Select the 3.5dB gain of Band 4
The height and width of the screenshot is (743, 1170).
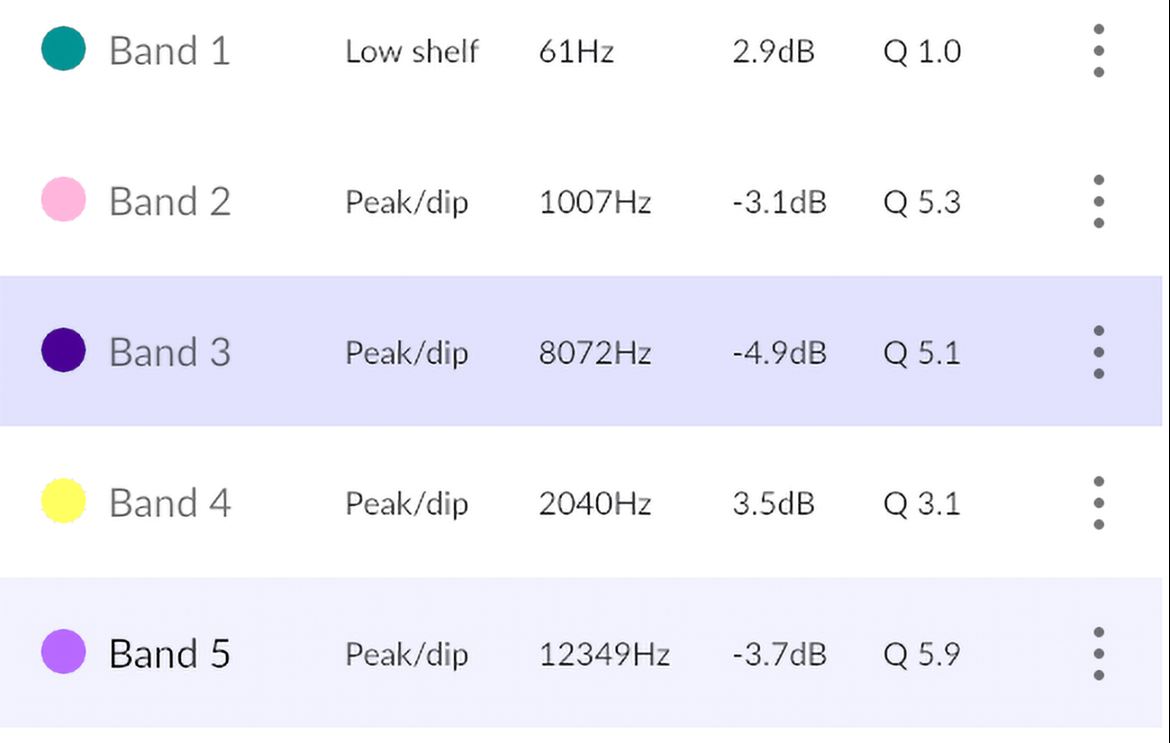click(773, 504)
